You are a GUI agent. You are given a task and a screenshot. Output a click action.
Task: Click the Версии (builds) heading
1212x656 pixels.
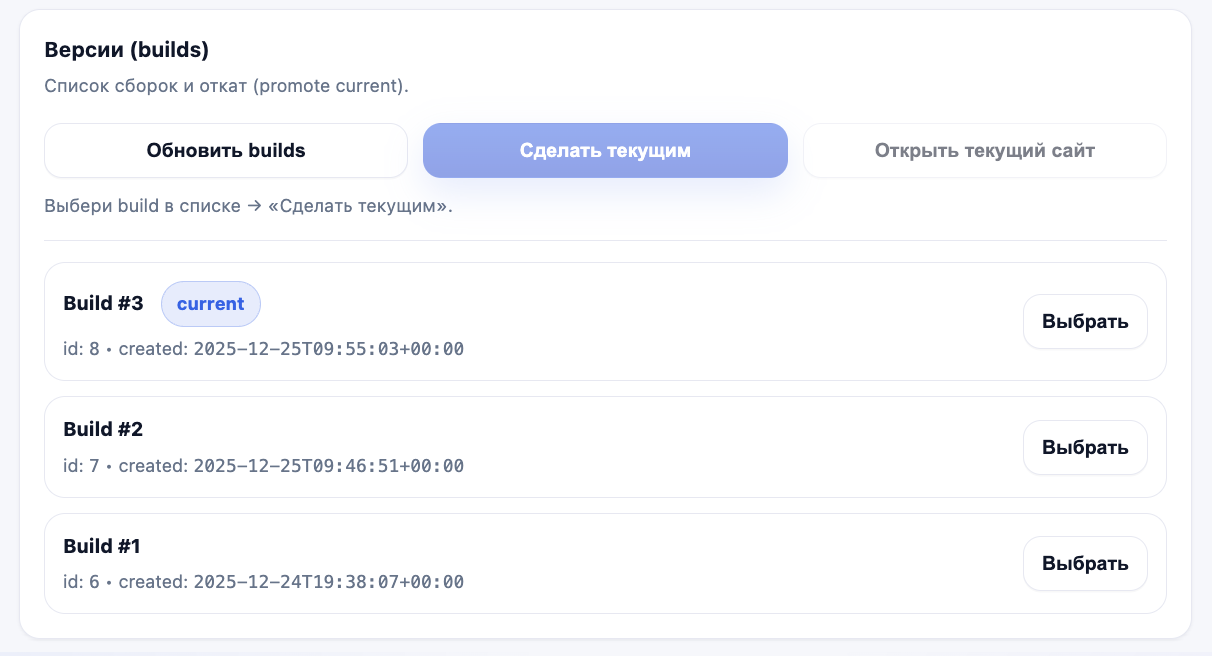[126, 50]
